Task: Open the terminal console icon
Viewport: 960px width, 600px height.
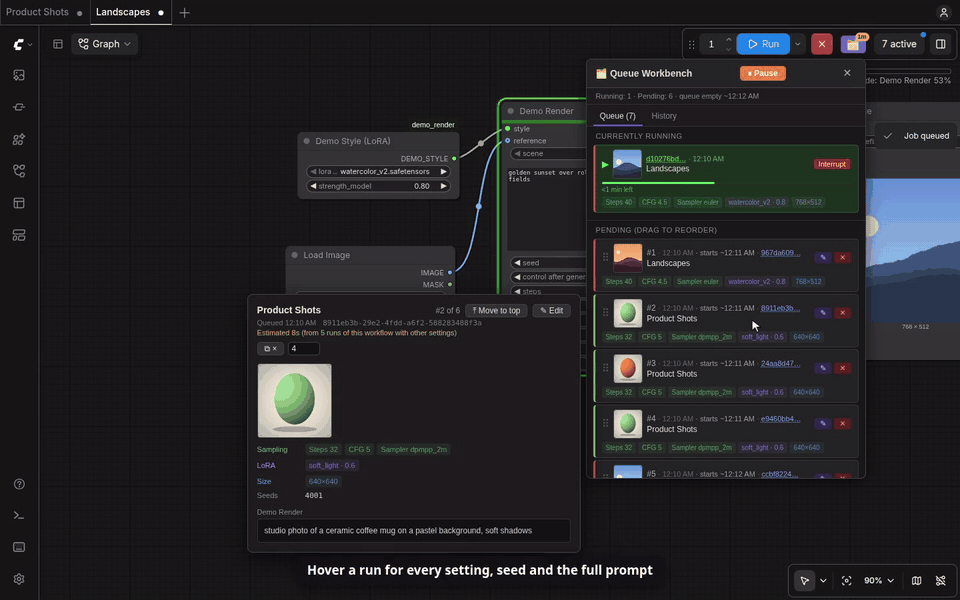Action: [19, 516]
